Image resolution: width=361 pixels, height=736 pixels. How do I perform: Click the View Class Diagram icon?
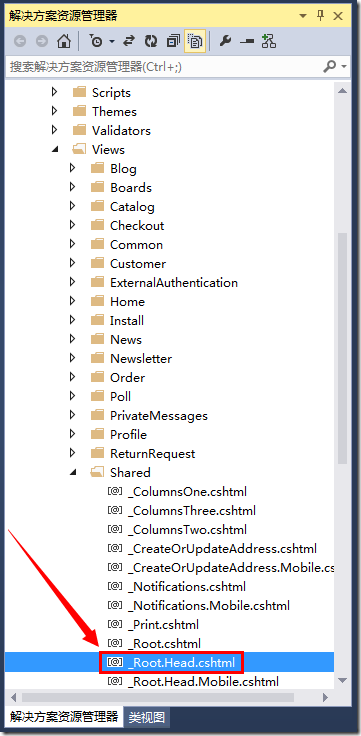pos(269,41)
